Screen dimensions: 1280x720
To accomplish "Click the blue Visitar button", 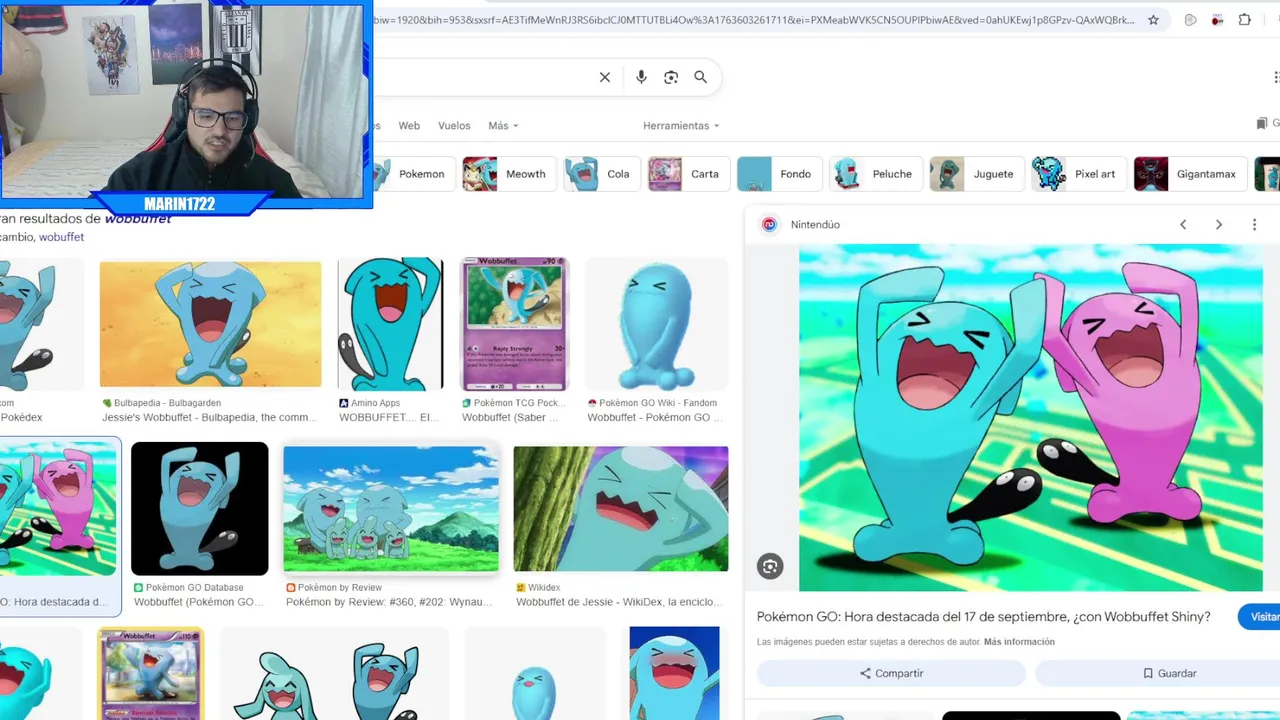I will point(1259,617).
